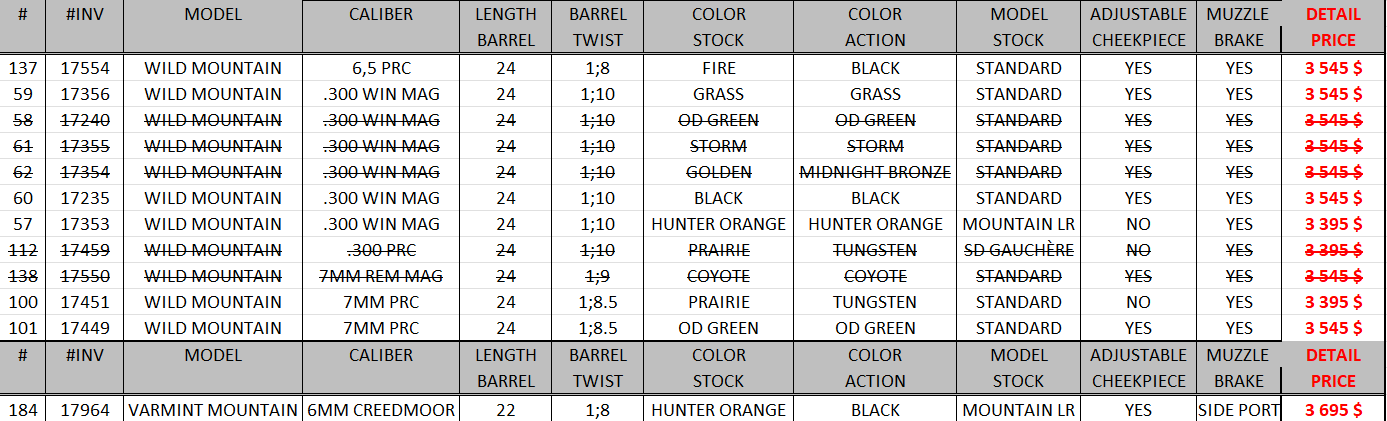Select the MIDNIGHT BRONZE action color cell
1387x421 pixels.
(x=875, y=172)
